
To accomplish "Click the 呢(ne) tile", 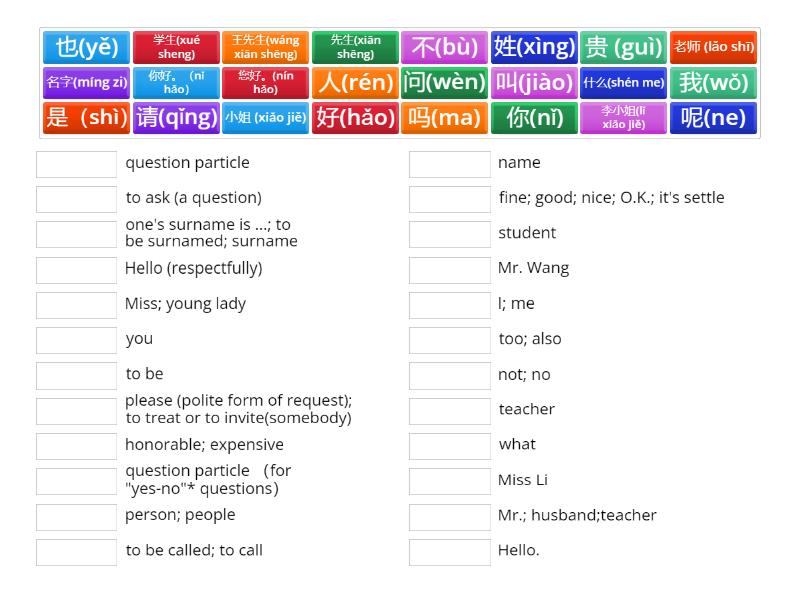I will coord(714,118).
